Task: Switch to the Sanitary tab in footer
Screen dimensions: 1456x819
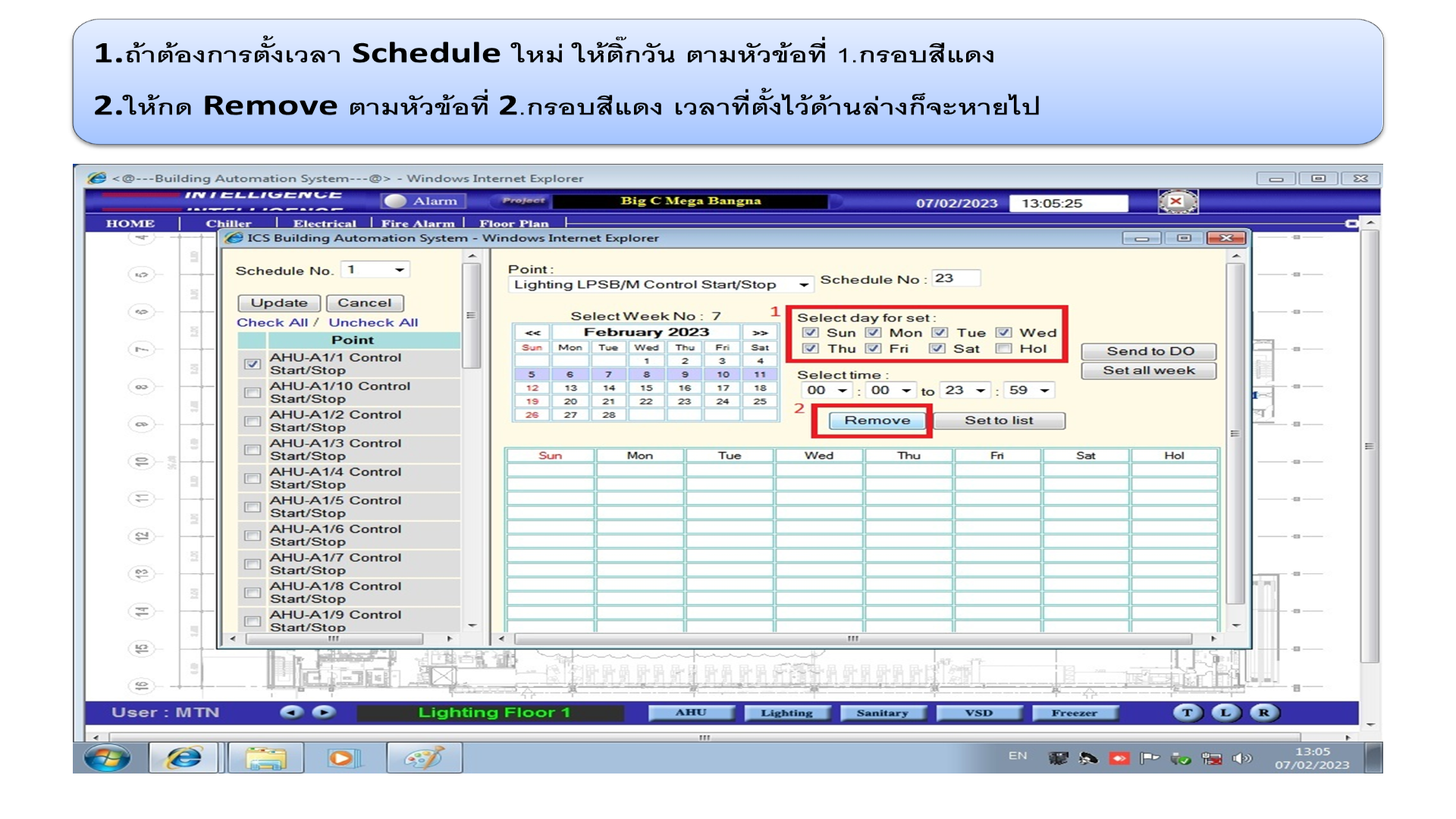Action: coord(882,713)
